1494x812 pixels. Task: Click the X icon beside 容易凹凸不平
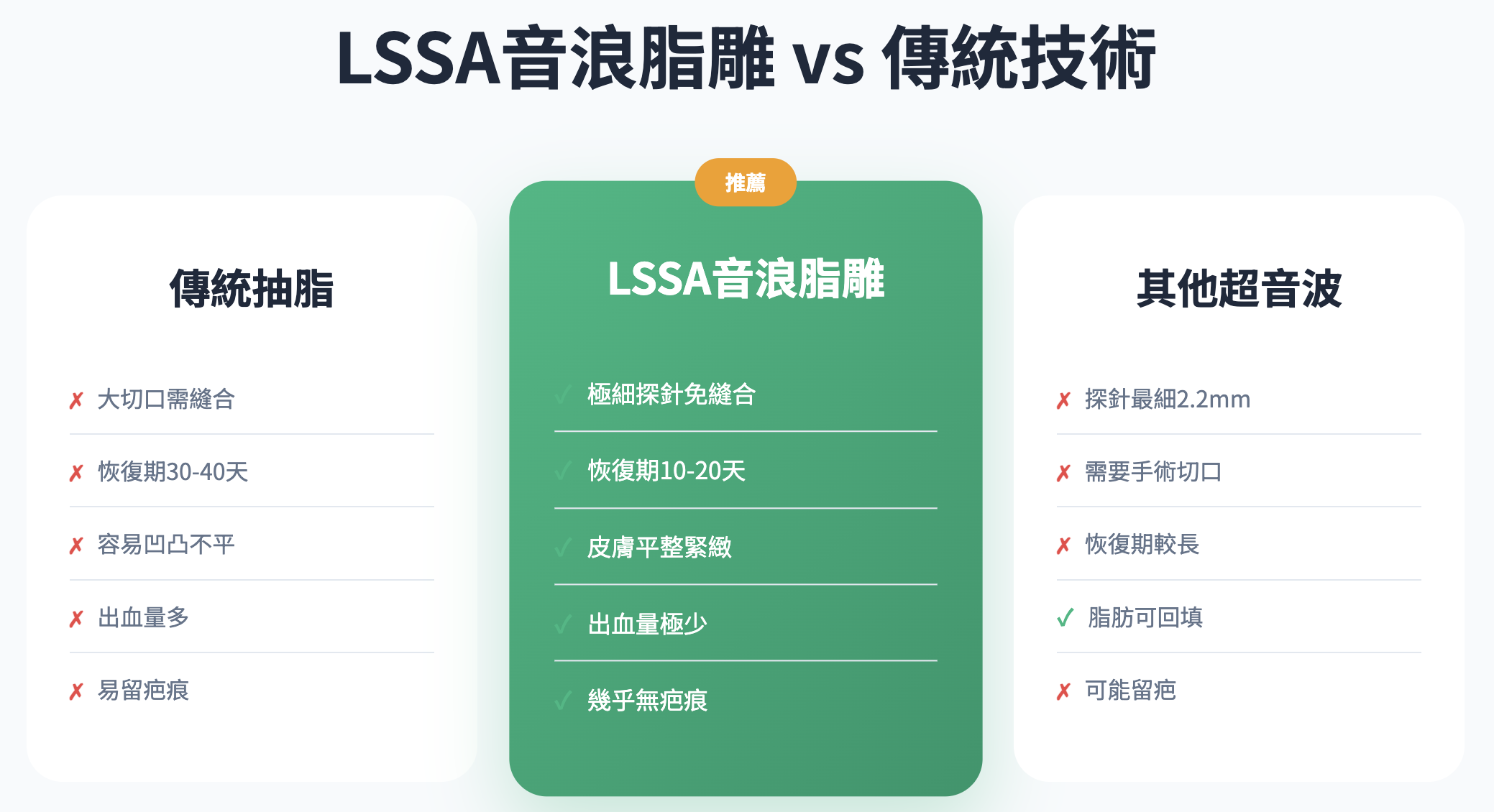point(76,545)
